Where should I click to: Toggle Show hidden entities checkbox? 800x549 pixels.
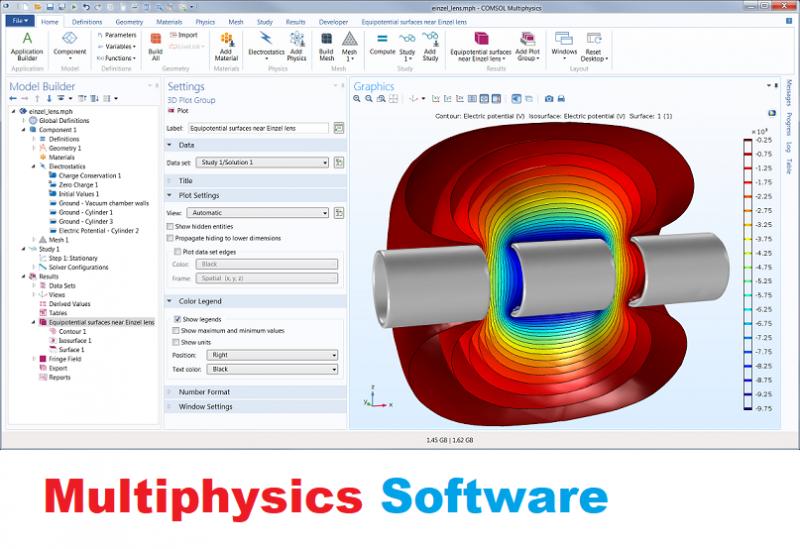(170, 227)
